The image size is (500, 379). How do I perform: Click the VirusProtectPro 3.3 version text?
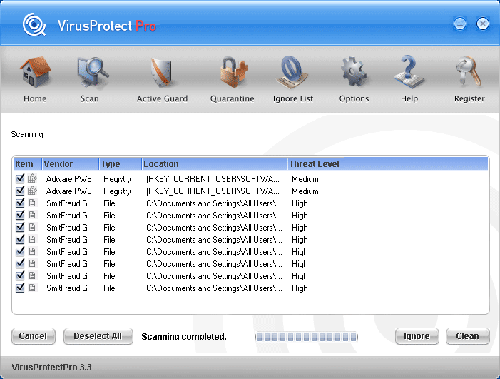(x=51, y=367)
